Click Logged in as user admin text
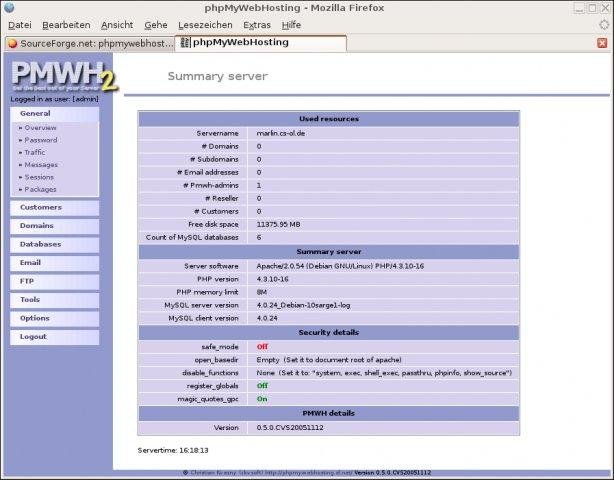This screenshot has height=480, width=614. [54, 99]
